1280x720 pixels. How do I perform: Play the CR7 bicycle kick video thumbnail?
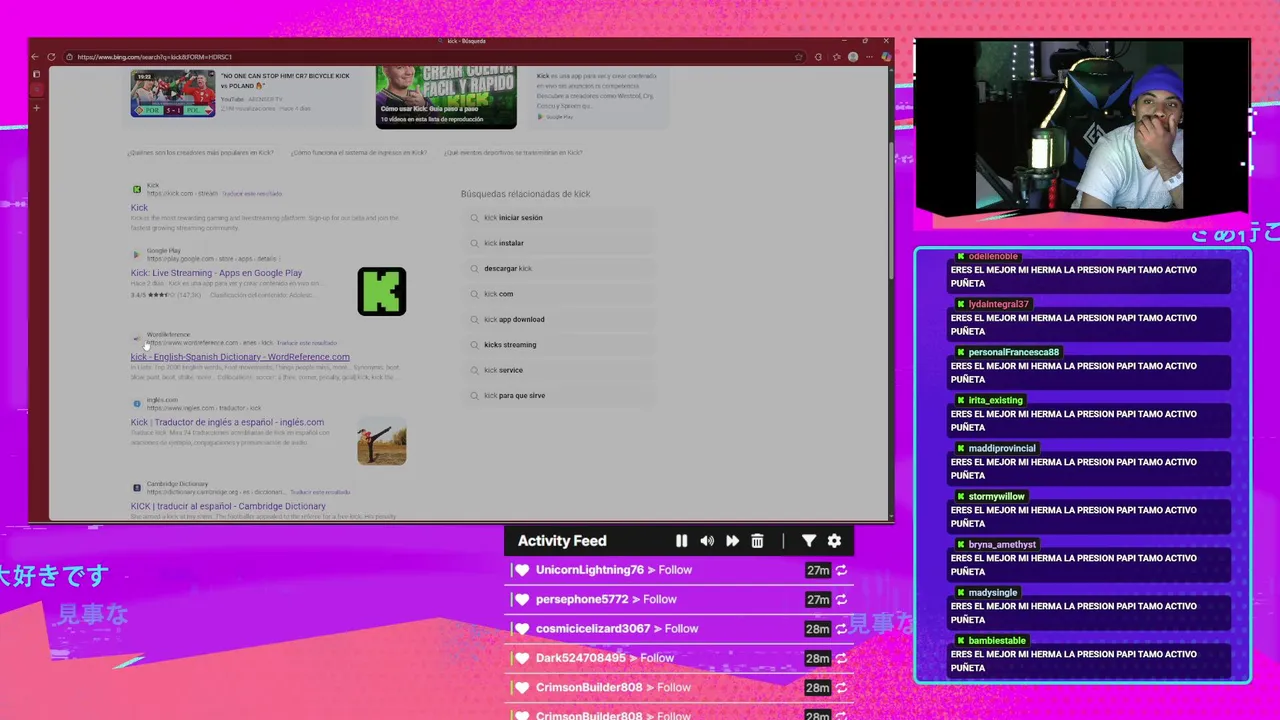coord(173,94)
